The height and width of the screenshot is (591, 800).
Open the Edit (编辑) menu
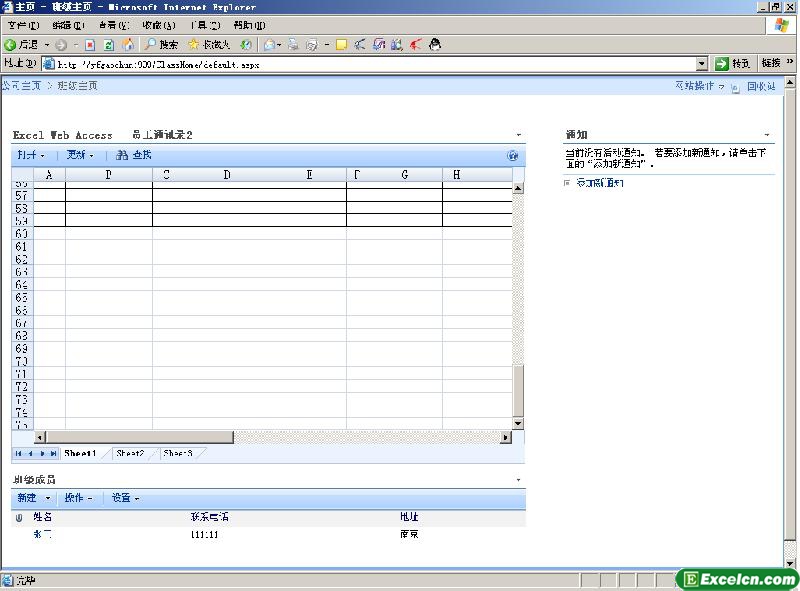[68, 25]
